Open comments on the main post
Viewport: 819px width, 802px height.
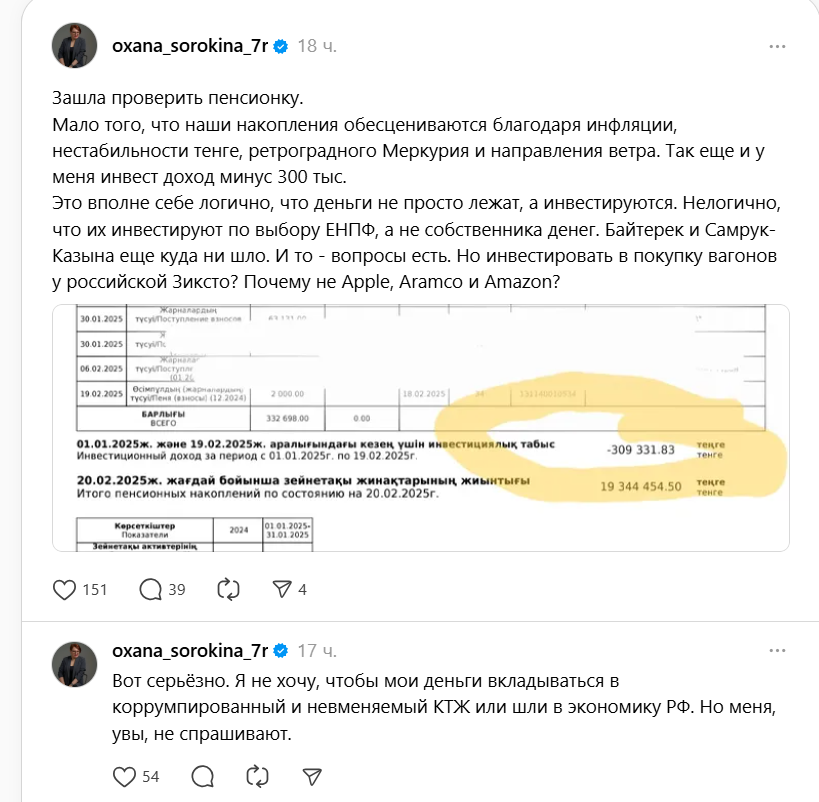150,590
